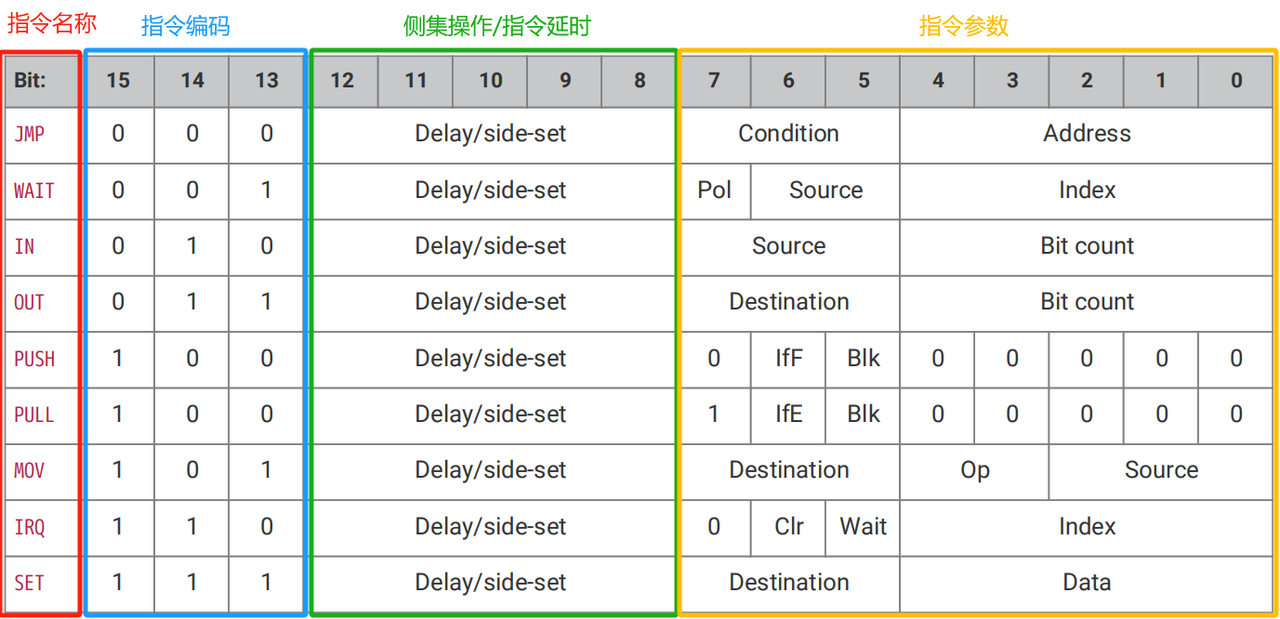Select the WAIT instruction row label
1280x619 pixels.
[34, 190]
